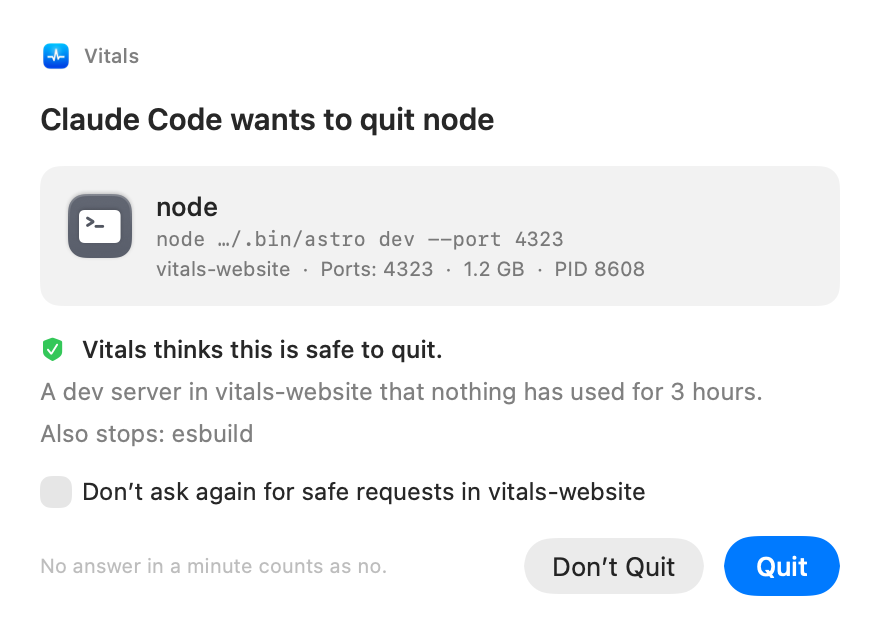Click the Vitals app name label
The image size is (880, 636).
pos(112,56)
